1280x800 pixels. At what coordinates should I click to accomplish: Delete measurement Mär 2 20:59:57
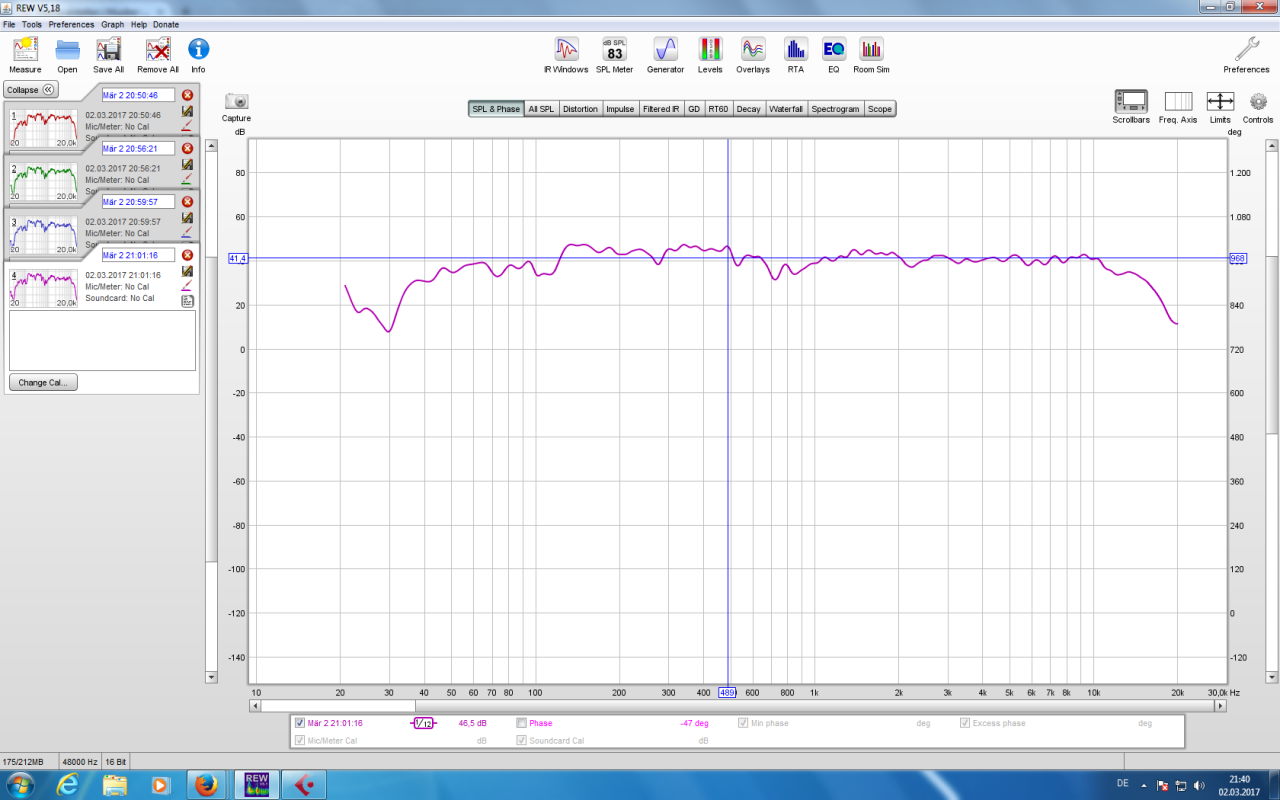[x=187, y=201]
